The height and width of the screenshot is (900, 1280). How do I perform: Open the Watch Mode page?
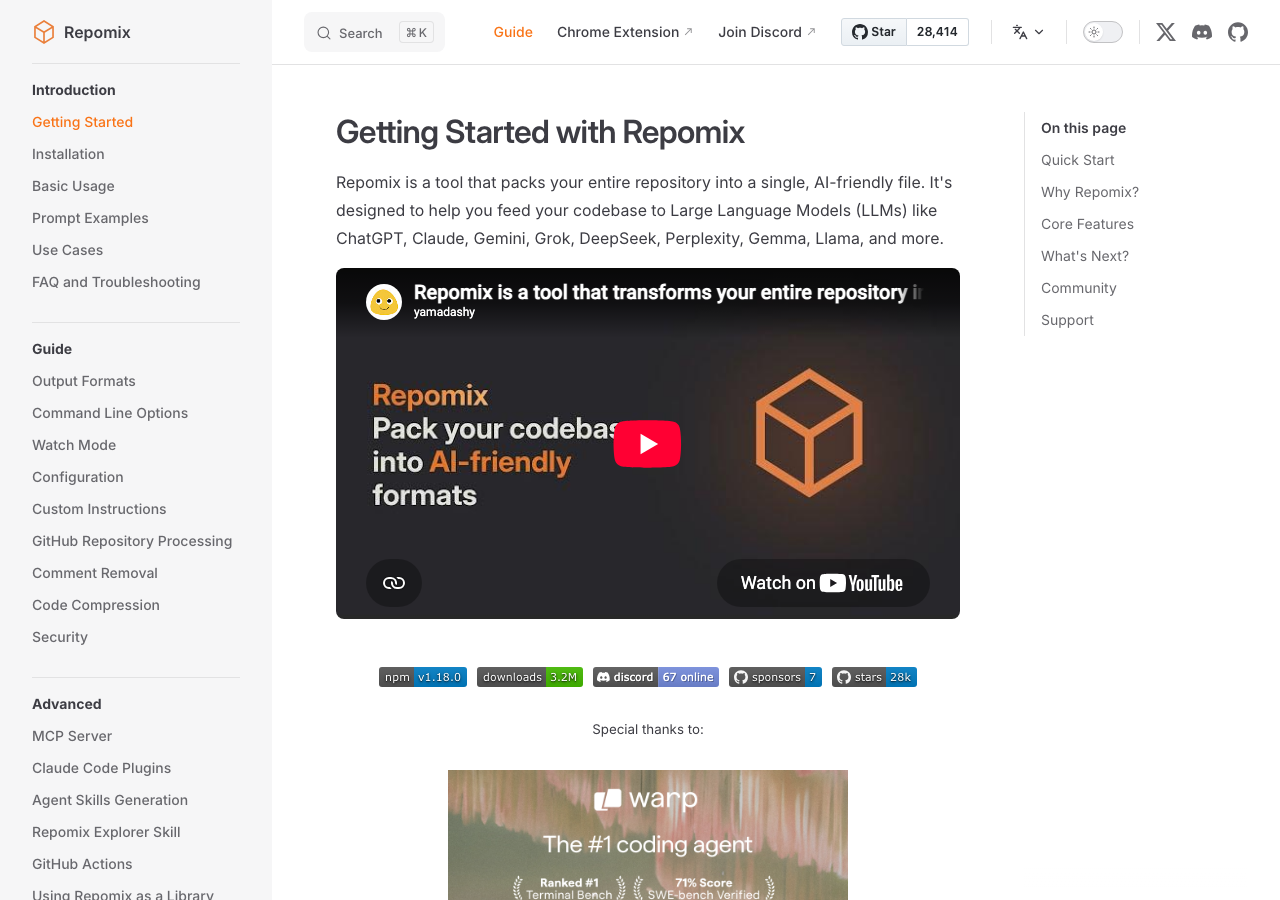pos(74,445)
